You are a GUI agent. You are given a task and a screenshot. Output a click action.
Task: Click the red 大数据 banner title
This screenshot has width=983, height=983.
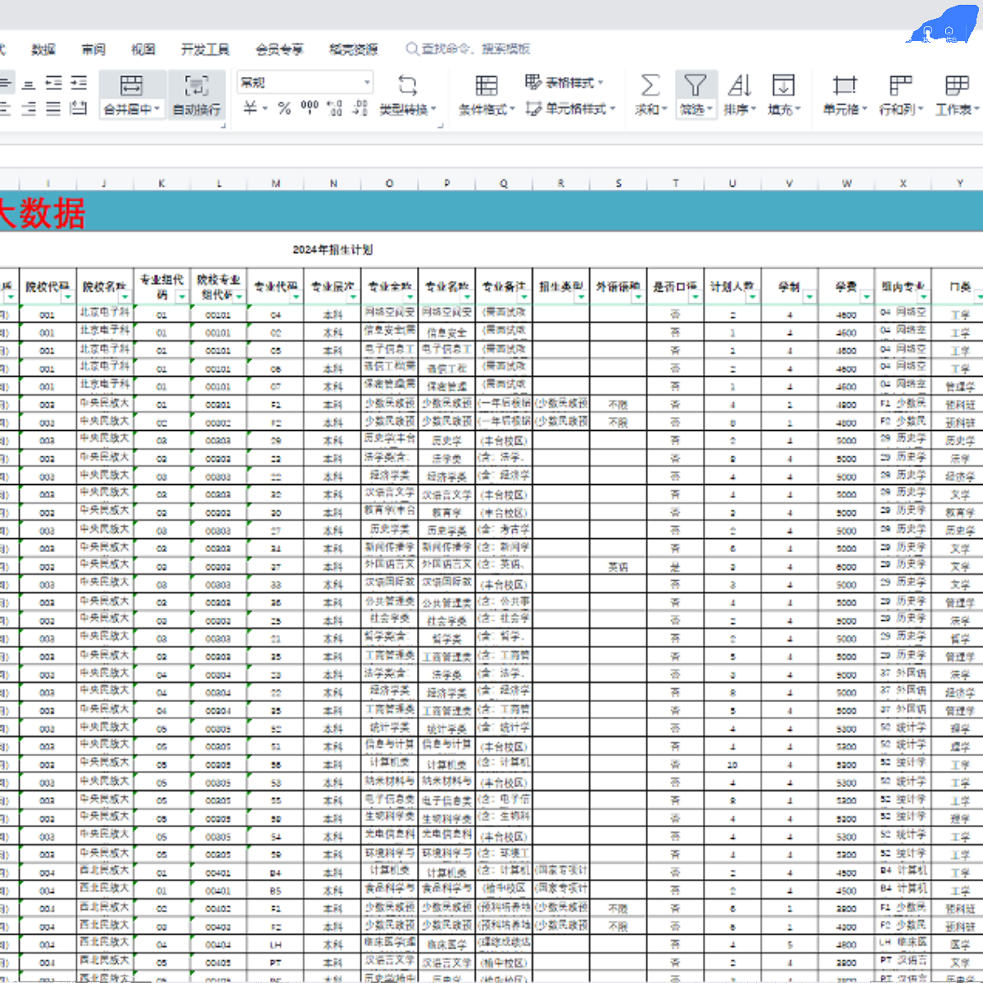tap(43, 213)
